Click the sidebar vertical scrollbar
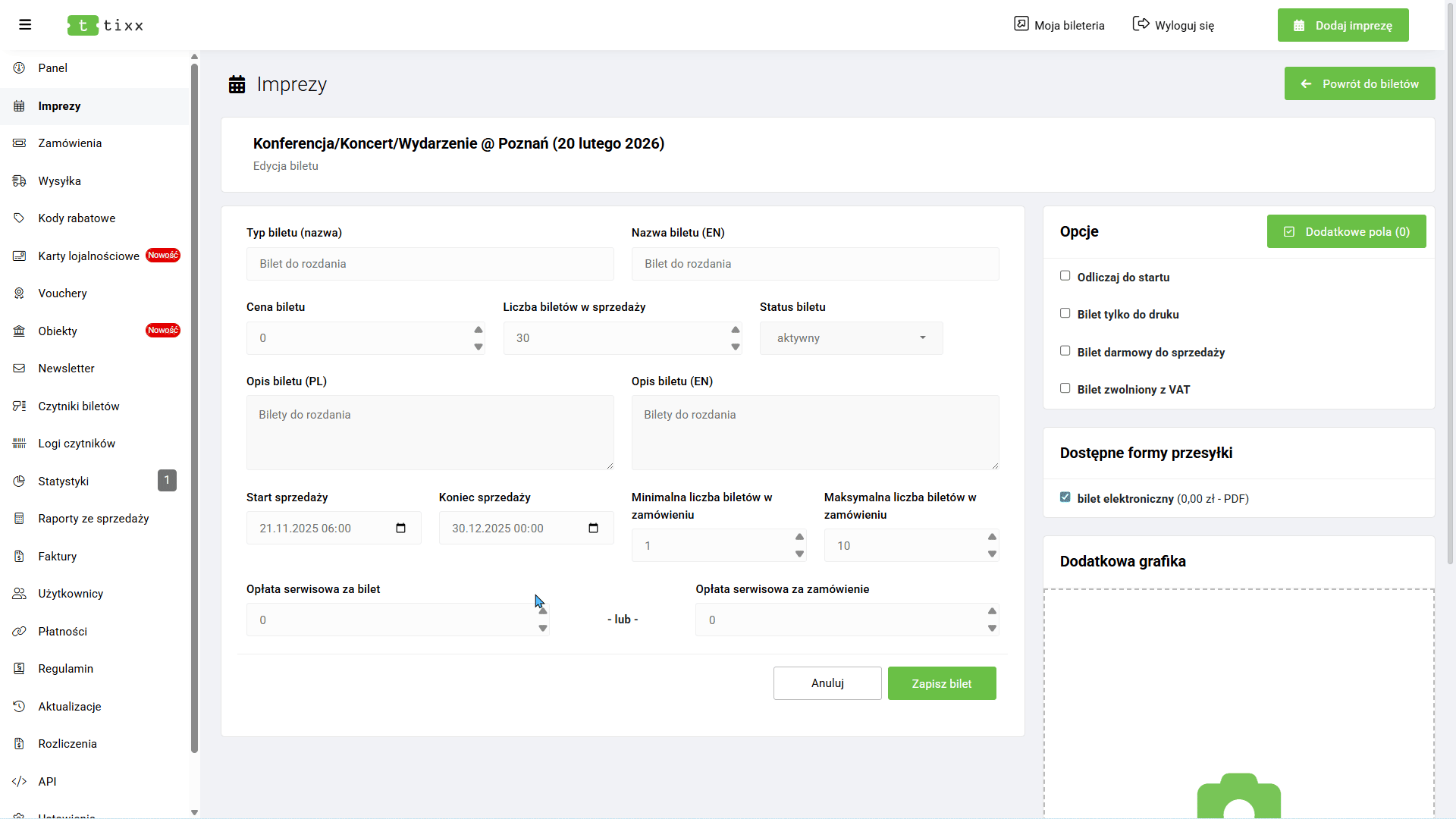 pos(194,409)
